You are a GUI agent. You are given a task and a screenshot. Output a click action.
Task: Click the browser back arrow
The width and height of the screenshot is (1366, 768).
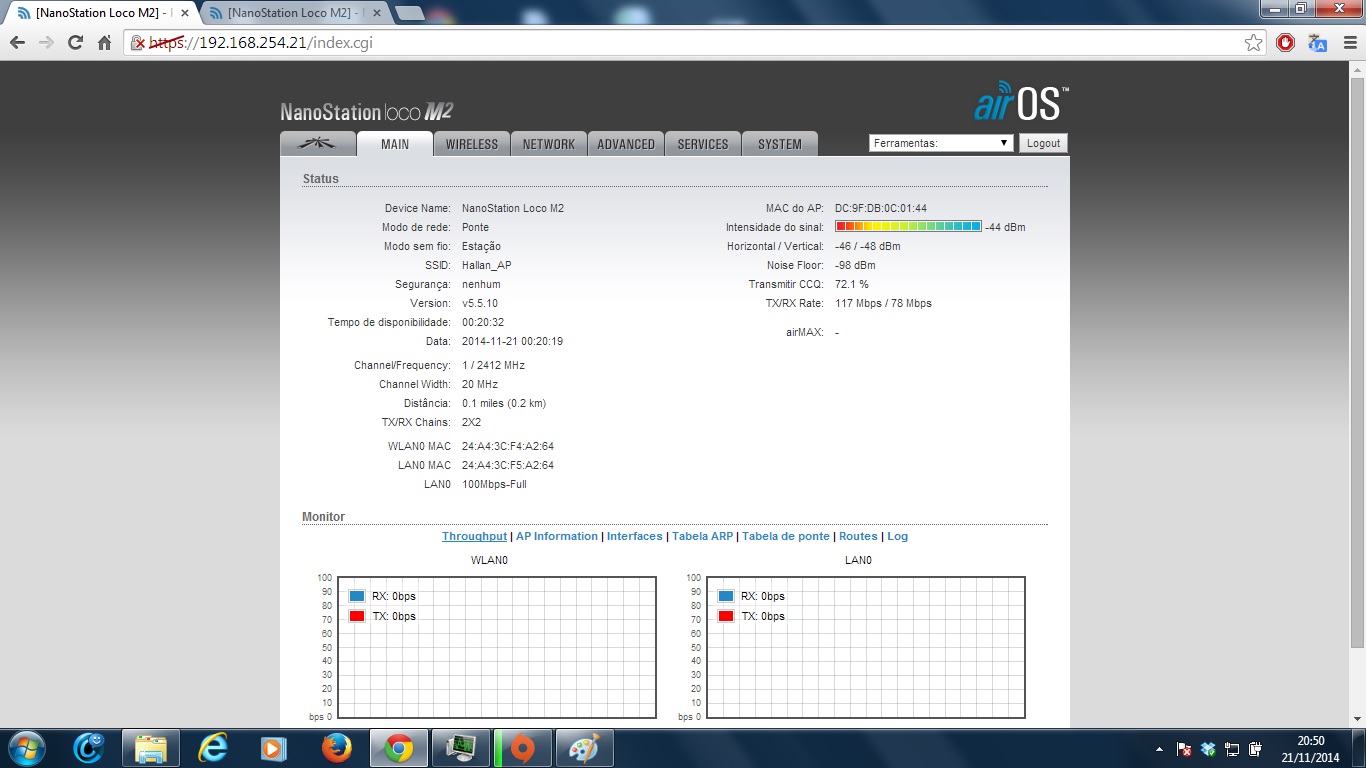point(17,43)
